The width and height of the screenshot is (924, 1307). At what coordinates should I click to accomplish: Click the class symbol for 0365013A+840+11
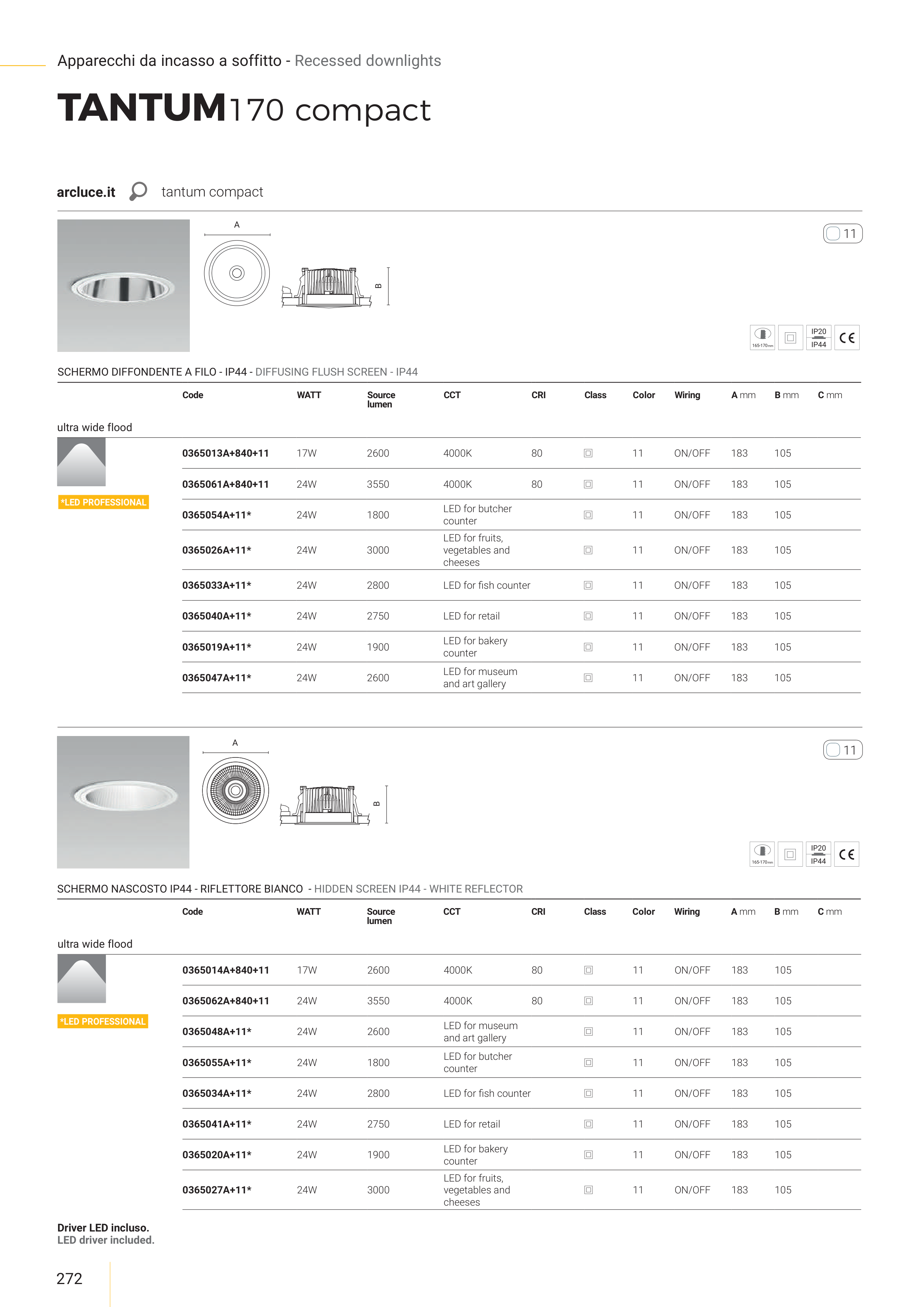pyautogui.click(x=588, y=453)
